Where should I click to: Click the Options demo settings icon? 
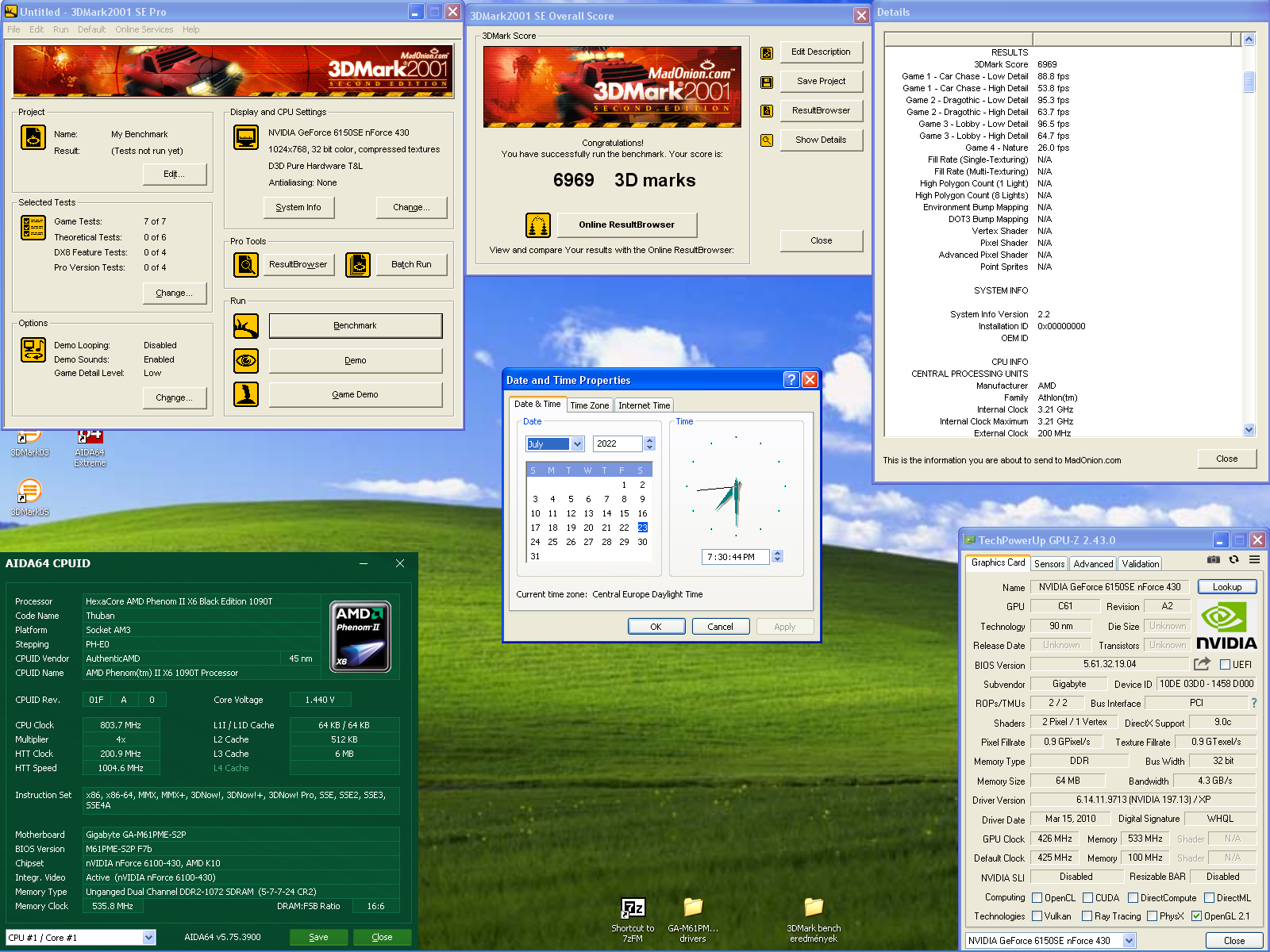coord(33,350)
